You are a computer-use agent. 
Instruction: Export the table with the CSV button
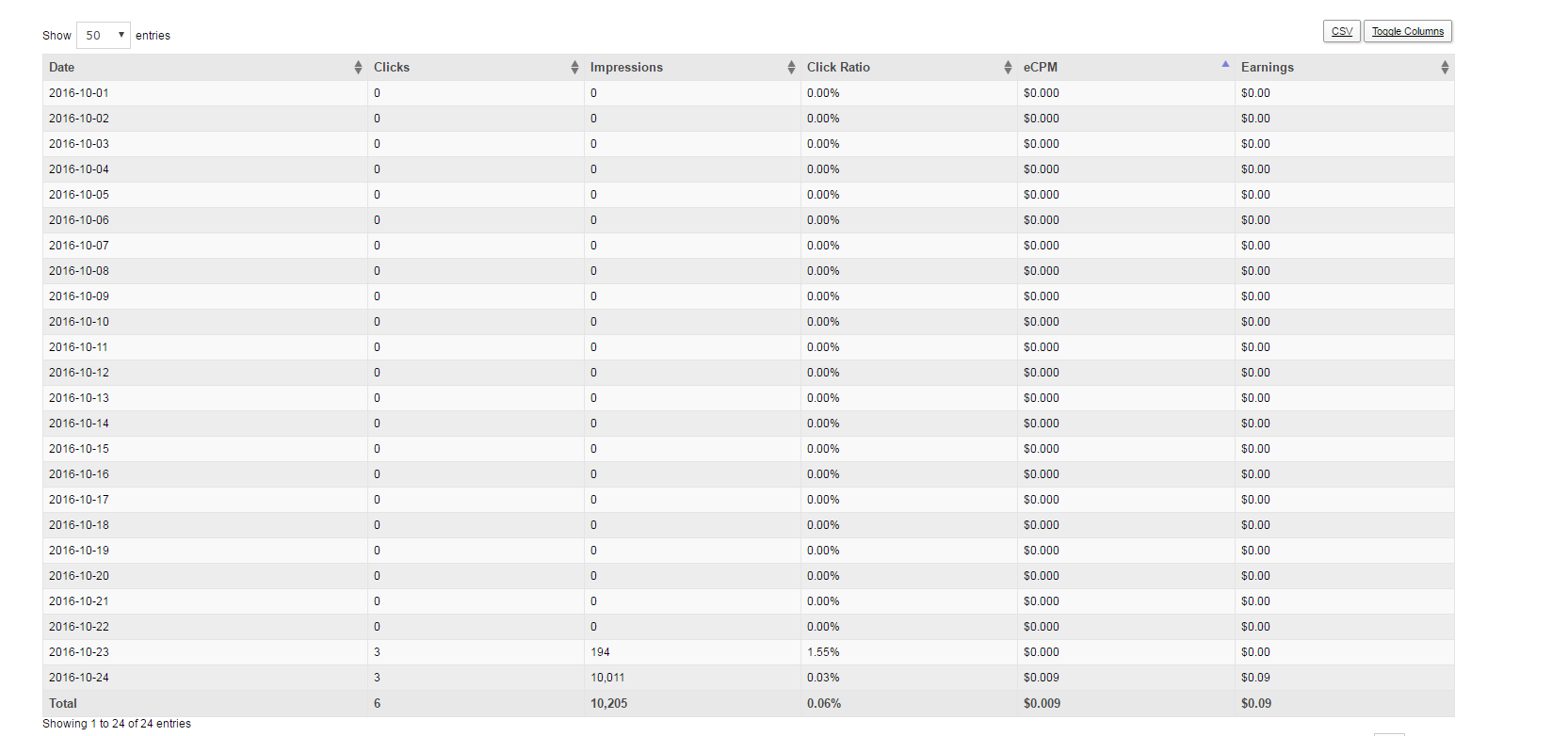click(x=1341, y=31)
